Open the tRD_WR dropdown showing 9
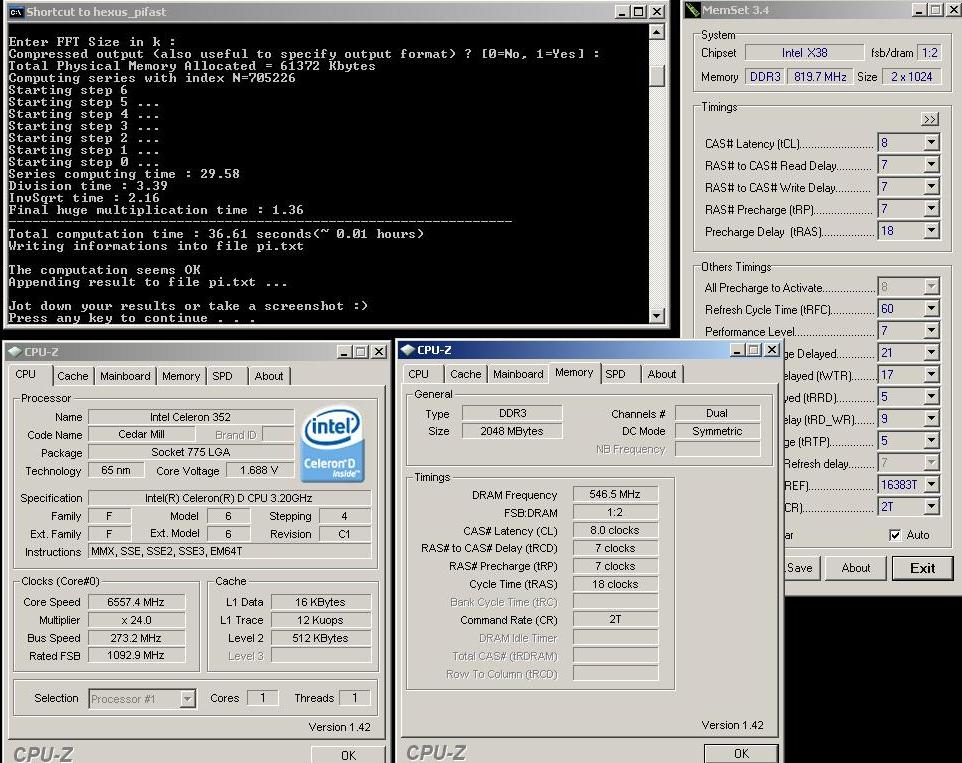 tap(931, 419)
